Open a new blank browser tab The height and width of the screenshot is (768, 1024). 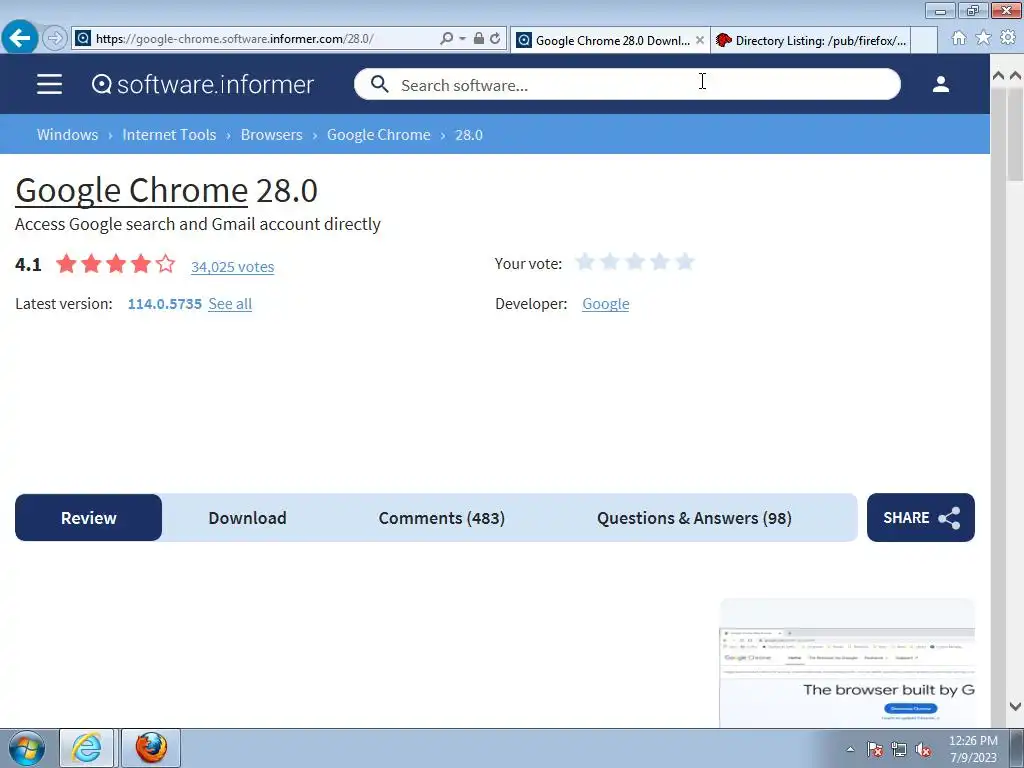[x=924, y=40]
